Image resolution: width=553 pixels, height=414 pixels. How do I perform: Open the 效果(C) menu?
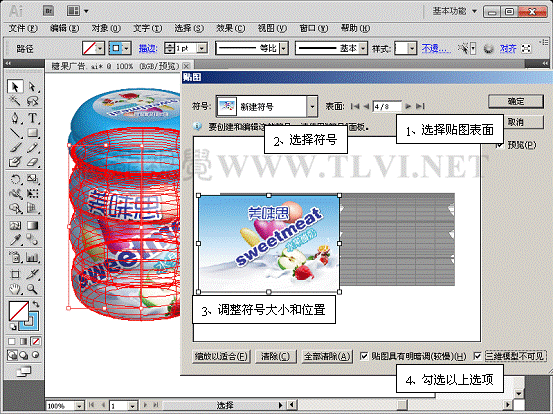[x=230, y=28]
